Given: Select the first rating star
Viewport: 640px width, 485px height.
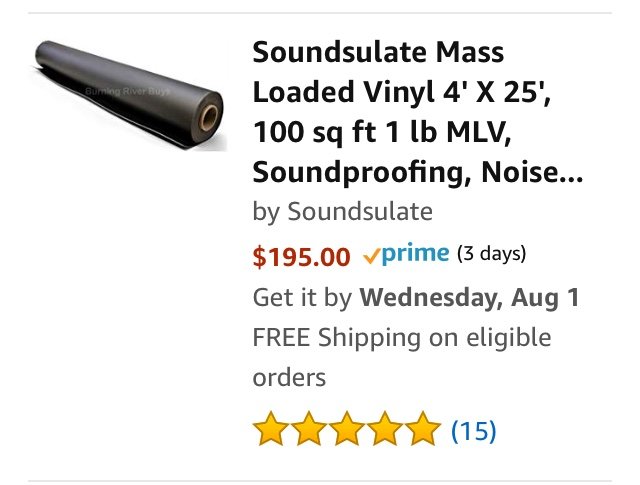Looking at the screenshot, I should pos(270,429).
